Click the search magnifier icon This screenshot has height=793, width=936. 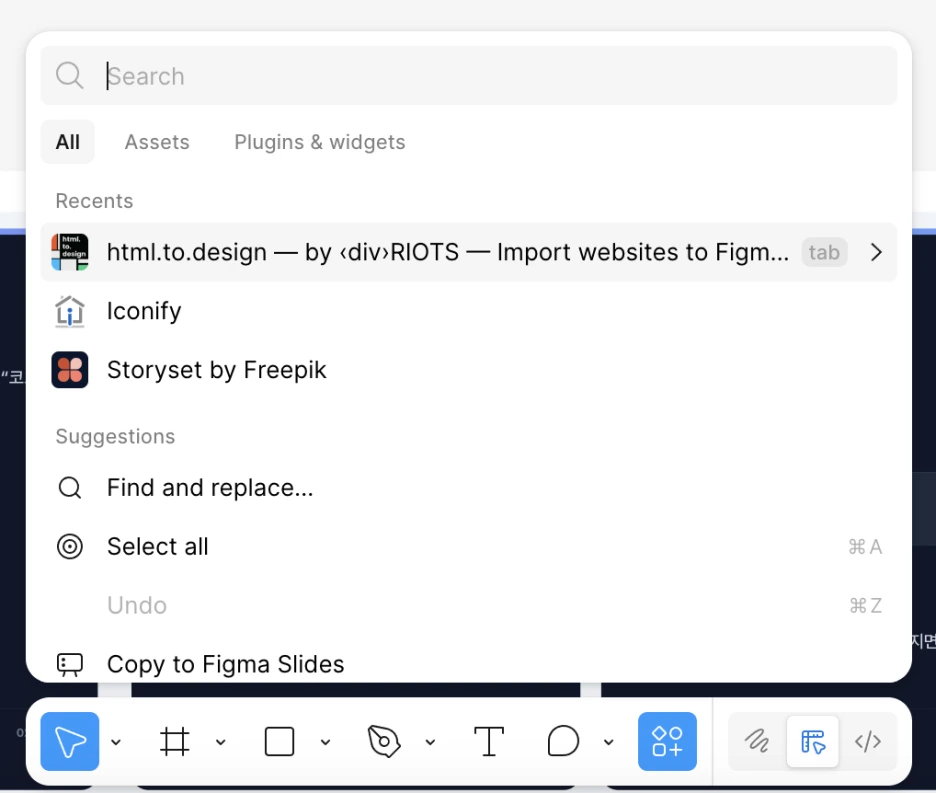70,76
